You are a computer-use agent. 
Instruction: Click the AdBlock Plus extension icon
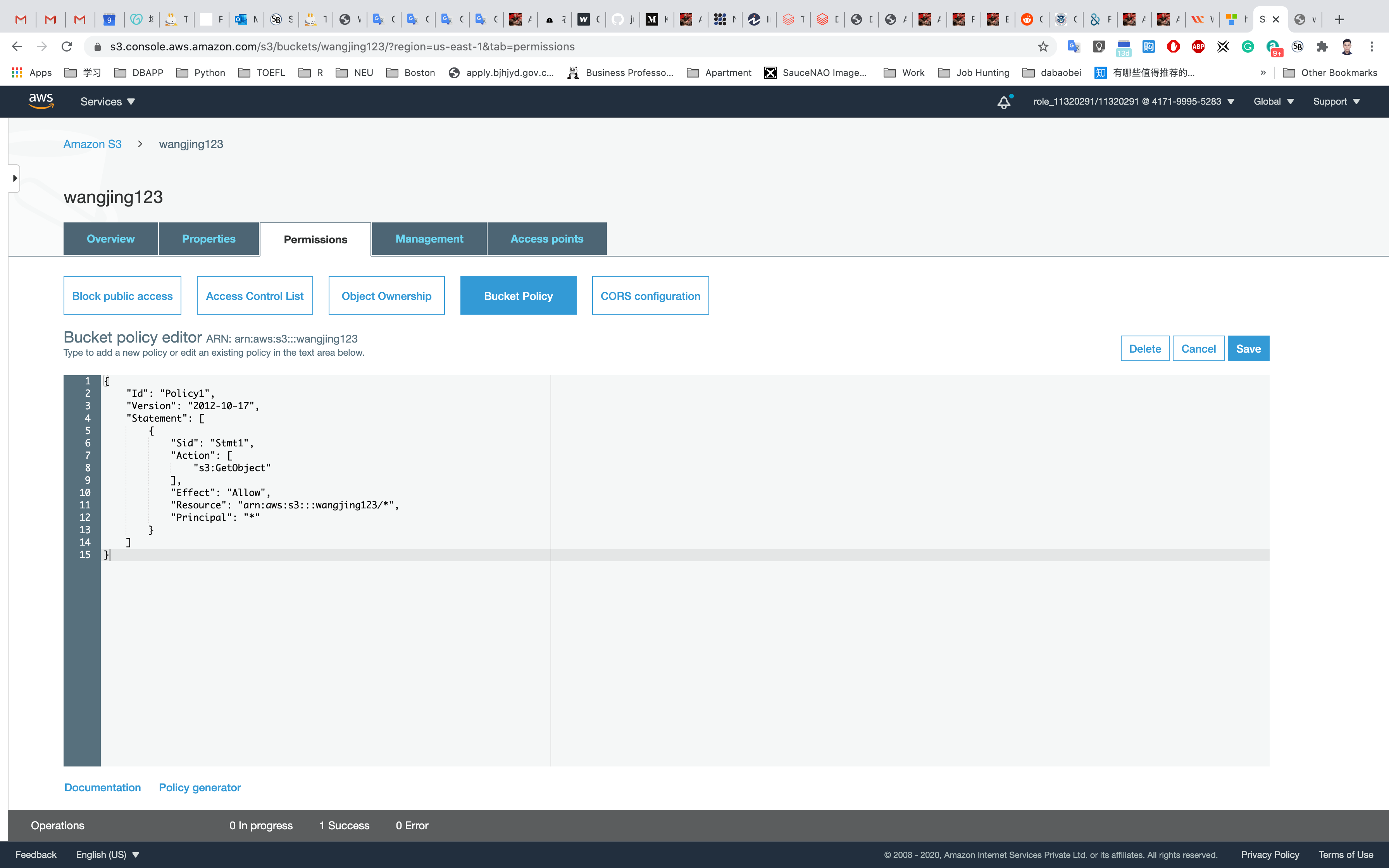[x=1198, y=46]
